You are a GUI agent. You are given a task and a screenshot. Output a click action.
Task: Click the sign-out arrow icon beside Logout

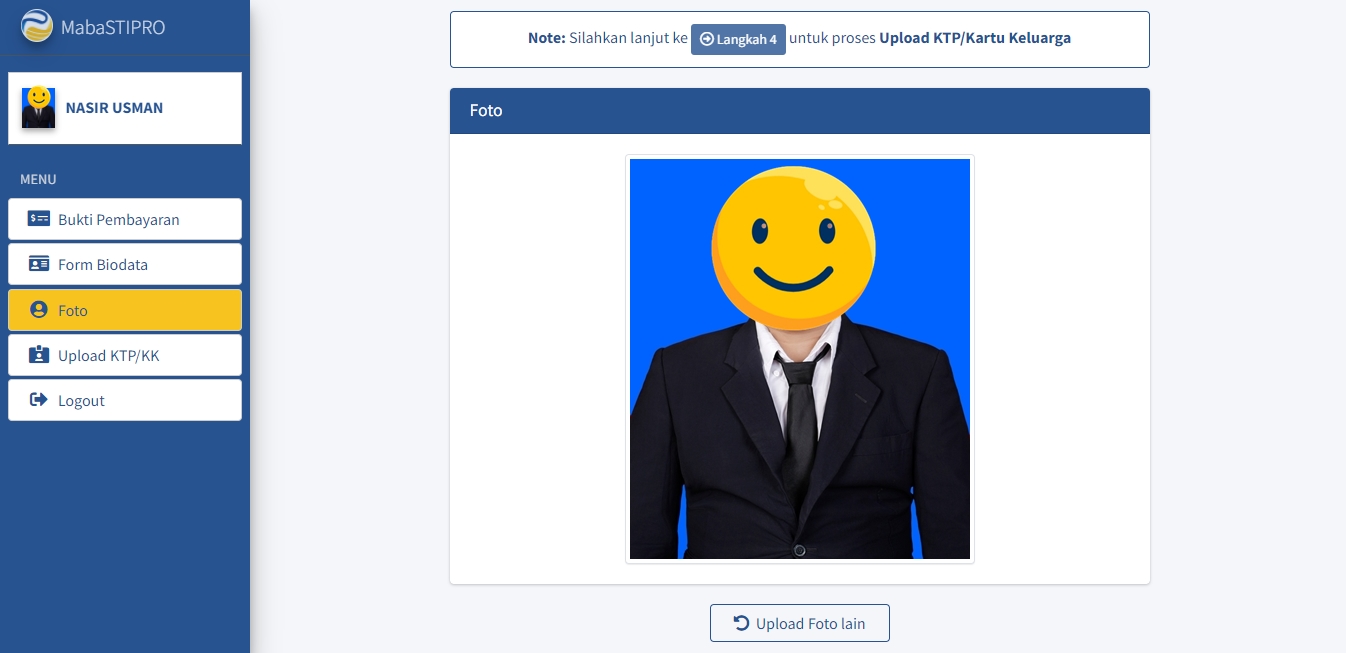point(39,400)
